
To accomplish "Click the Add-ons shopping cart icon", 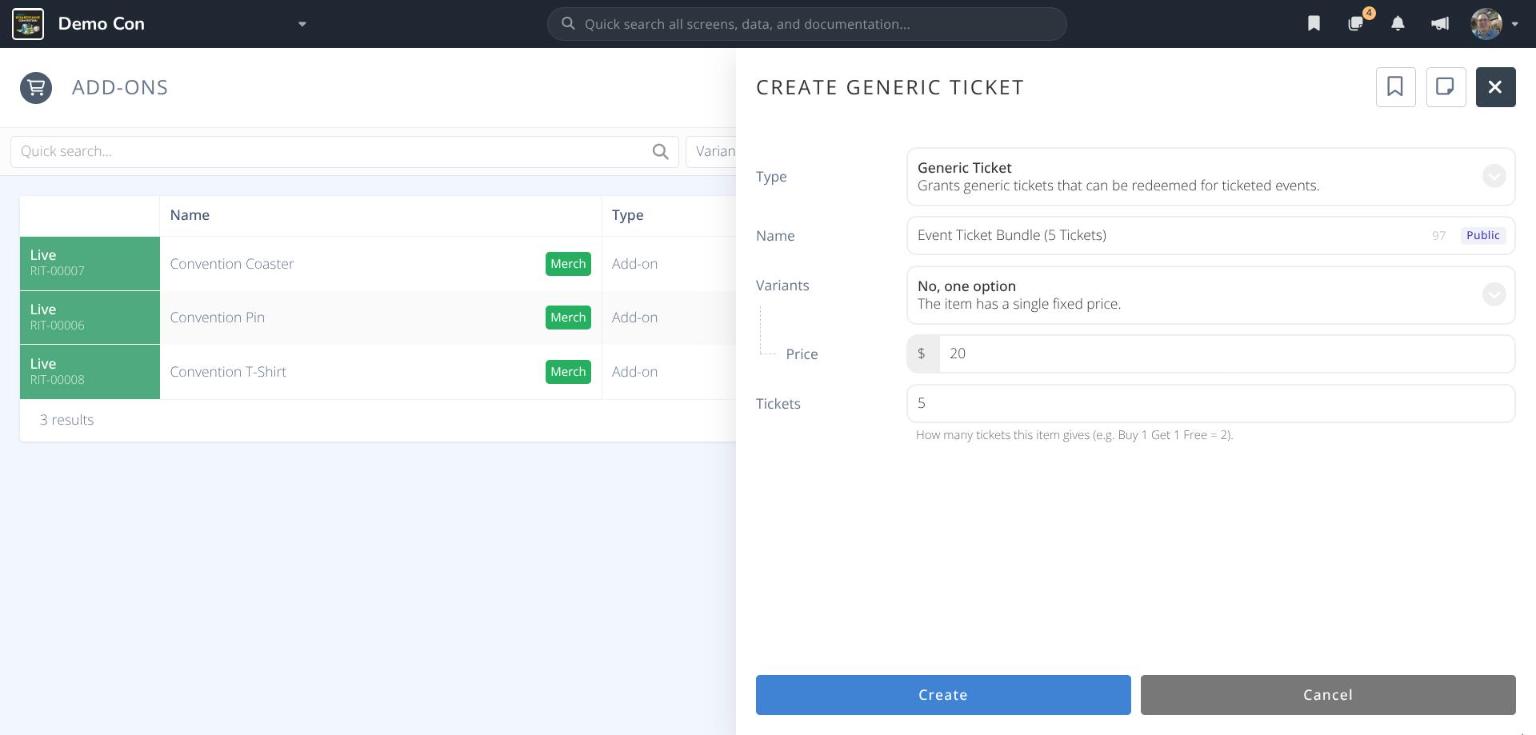I will coord(36,87).
